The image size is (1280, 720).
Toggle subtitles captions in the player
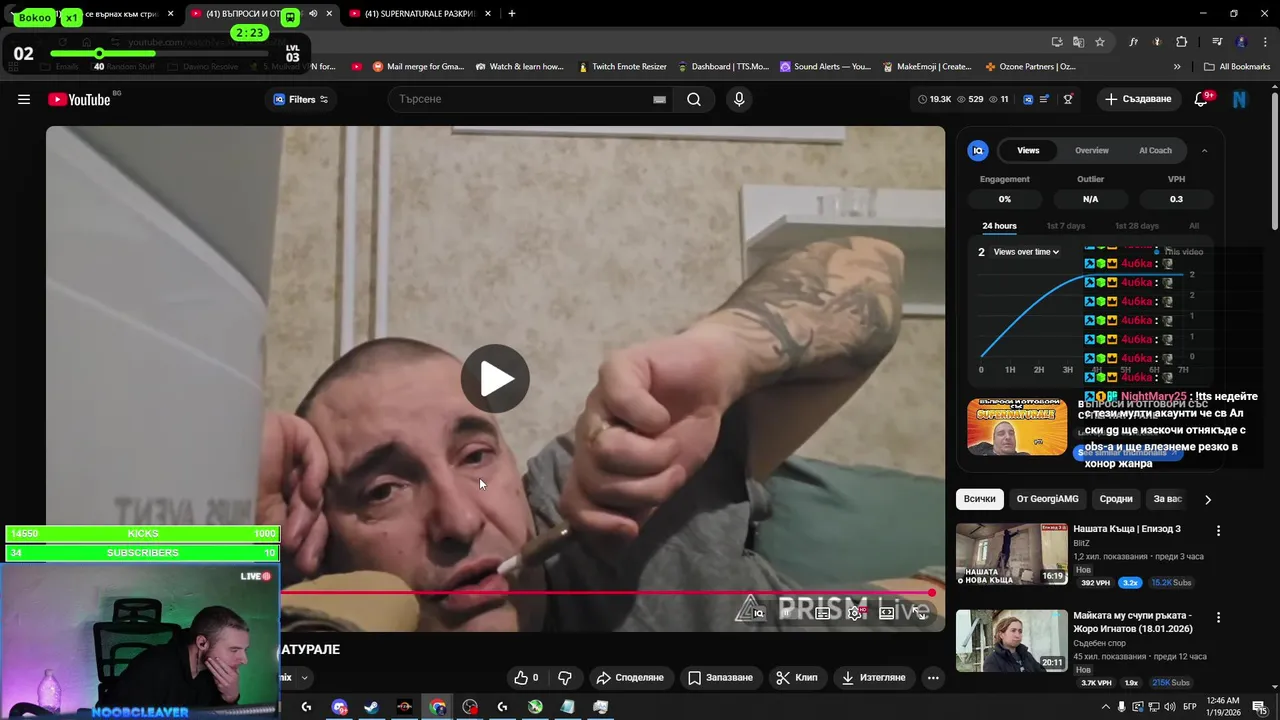tap(822, 612)
